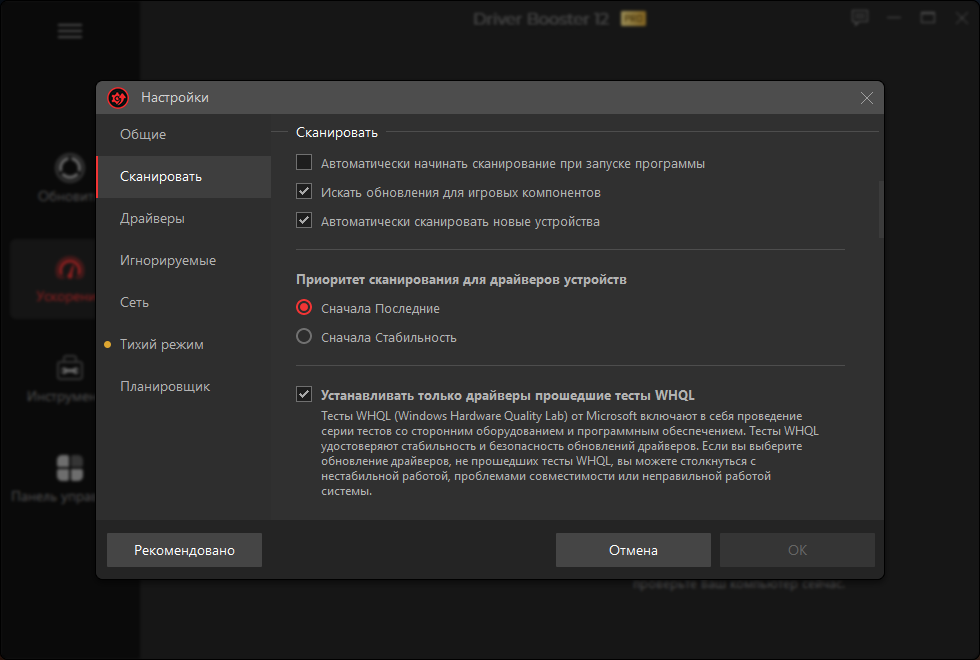The image size is (980, 660).
Task: Click the Обновить driver update icon in sidebar
Action: pos(69,168)
